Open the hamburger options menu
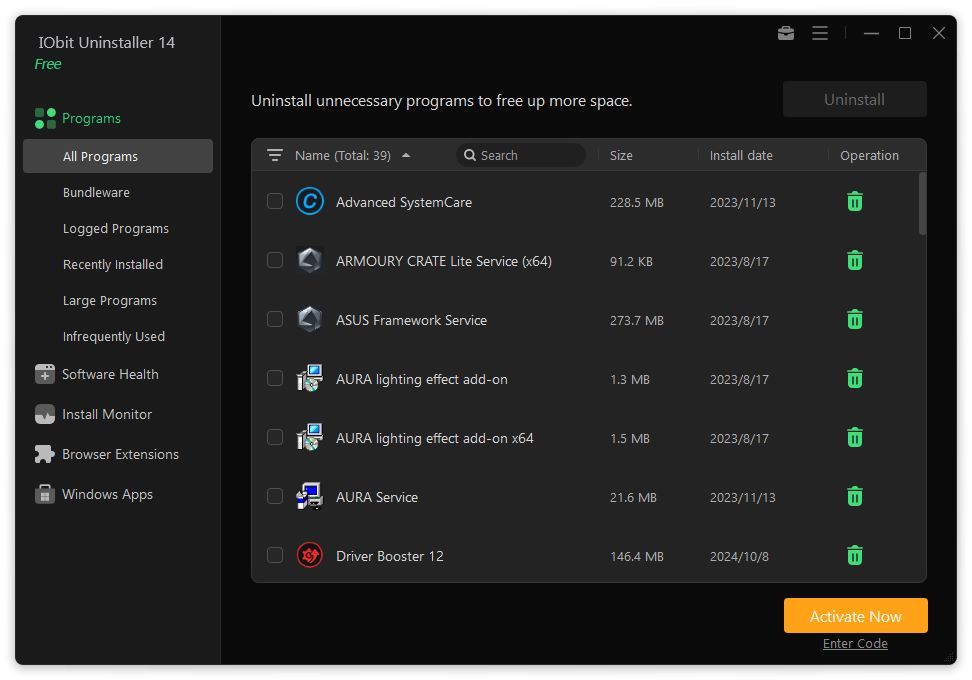This screenshot has width=972, height=680. 820,33
